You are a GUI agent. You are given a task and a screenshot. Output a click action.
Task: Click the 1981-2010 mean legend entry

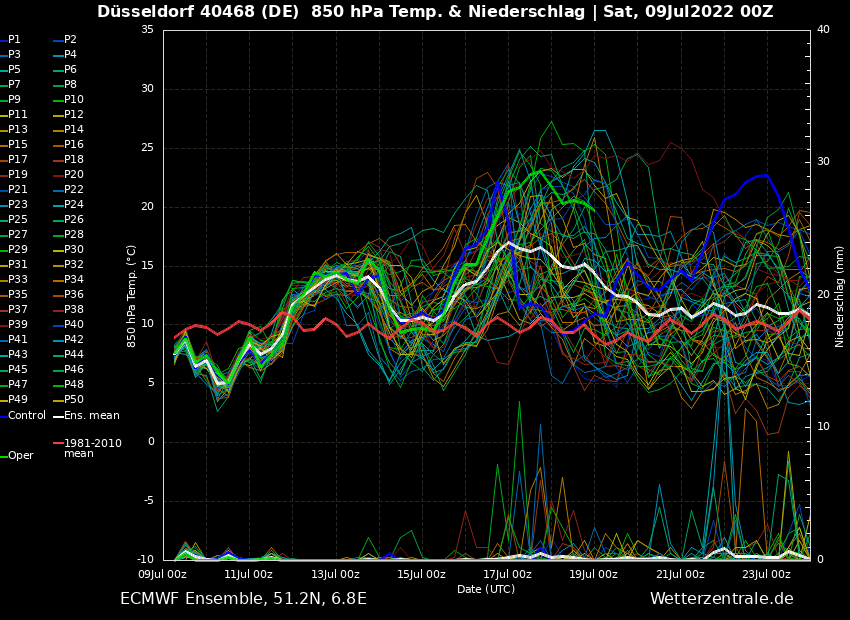pyautogui.click(x=92, y=448)
